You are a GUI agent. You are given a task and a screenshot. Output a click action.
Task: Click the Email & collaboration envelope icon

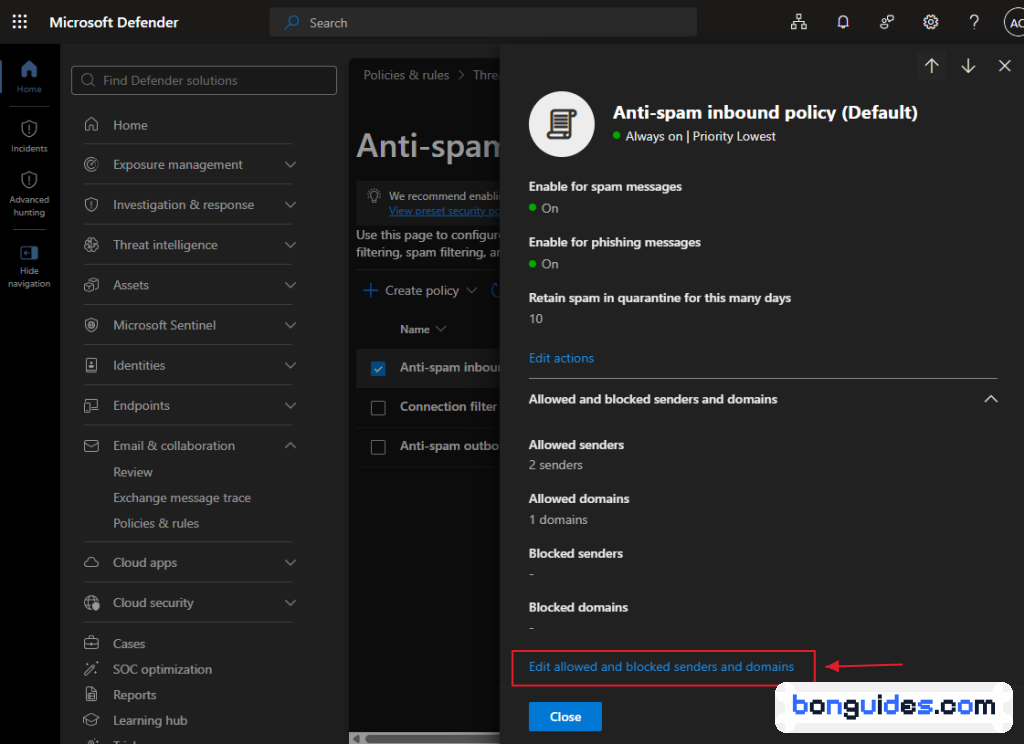[x=91, y=445]
